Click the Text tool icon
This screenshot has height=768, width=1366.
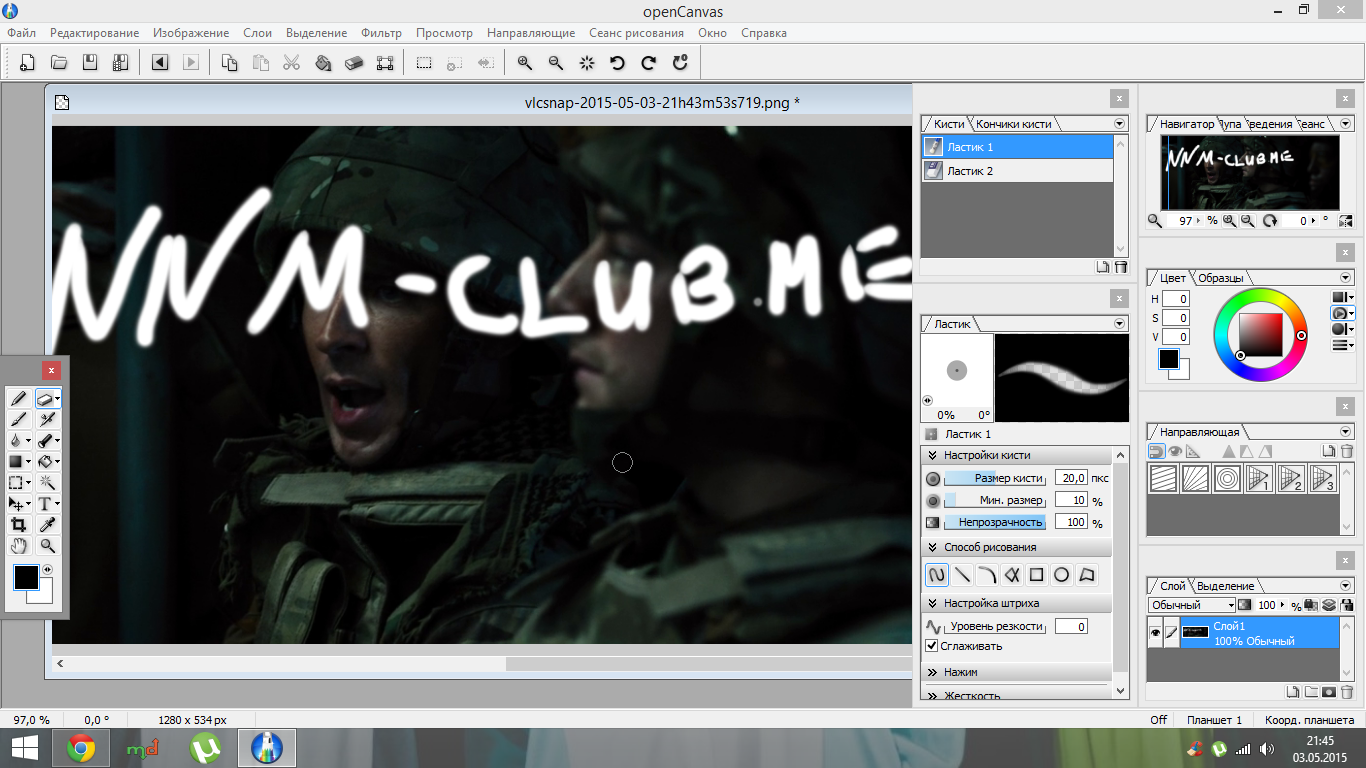pyautogui.click(x=45, y=504)
